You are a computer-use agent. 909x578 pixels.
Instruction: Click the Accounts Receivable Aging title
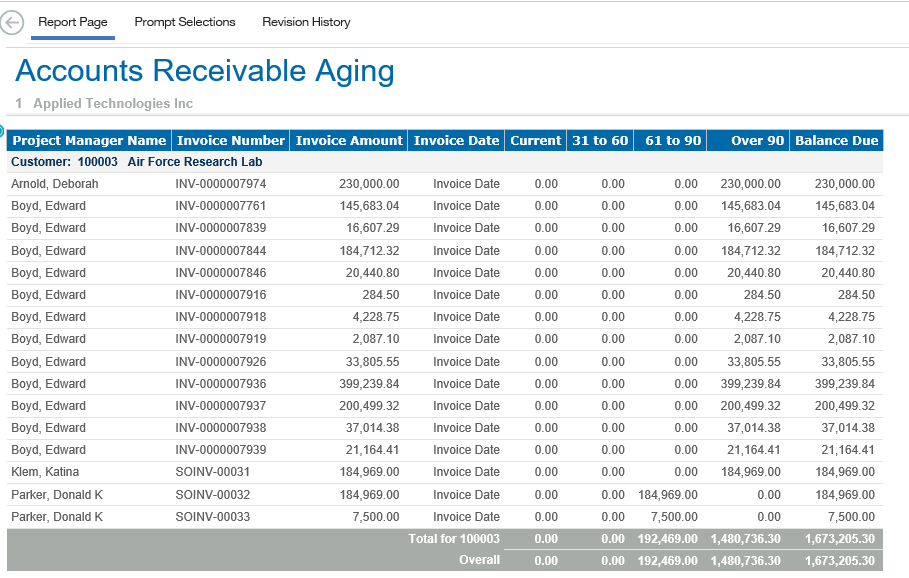pos(205,71)
